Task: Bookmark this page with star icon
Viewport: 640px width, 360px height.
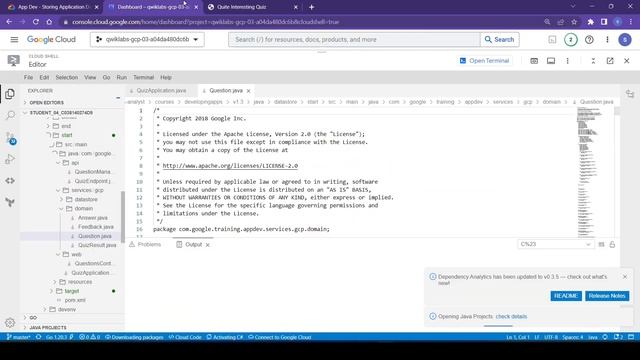Action: [574, 22]
